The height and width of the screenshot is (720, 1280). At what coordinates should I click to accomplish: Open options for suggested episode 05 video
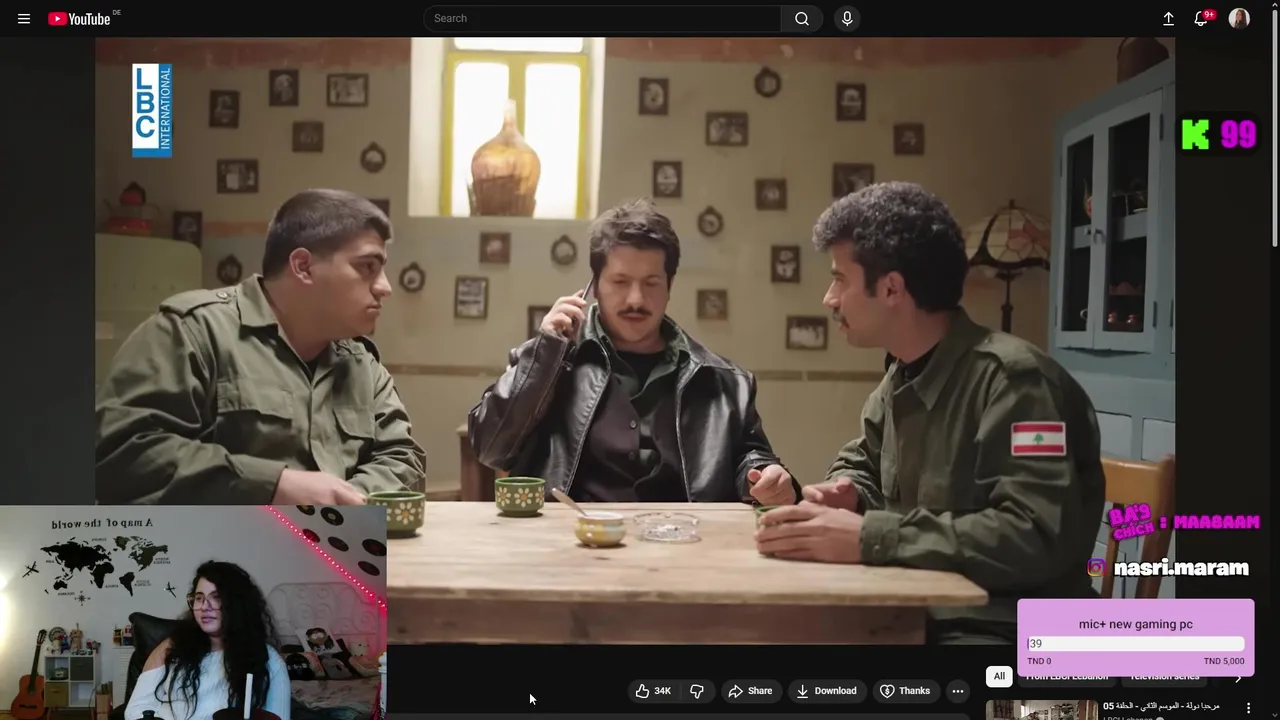[x=1248, y=708]
